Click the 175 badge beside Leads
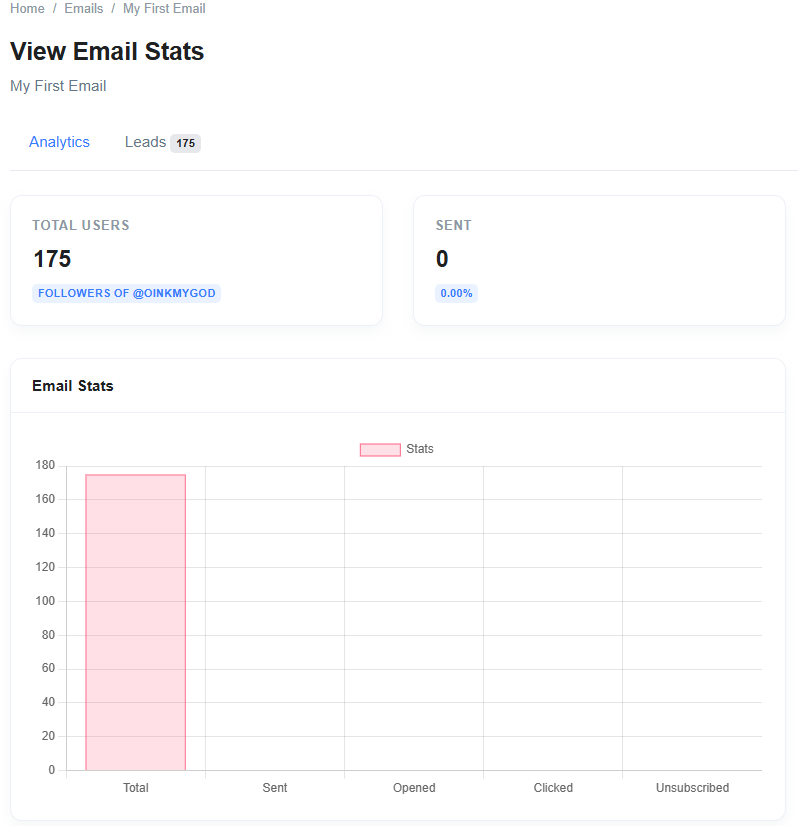Image resolution: width=798 pixels, height=826 pixels. pos(185,143)
